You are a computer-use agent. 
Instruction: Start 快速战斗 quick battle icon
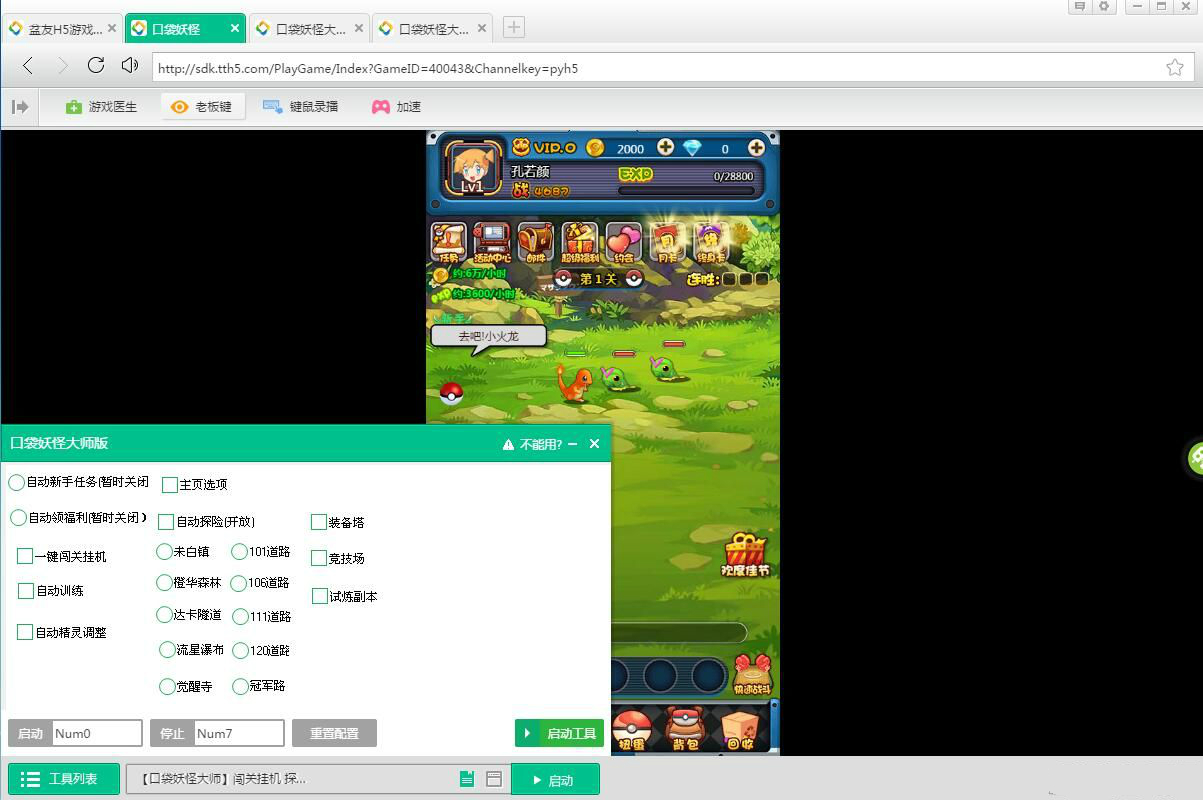coord(752,675)
